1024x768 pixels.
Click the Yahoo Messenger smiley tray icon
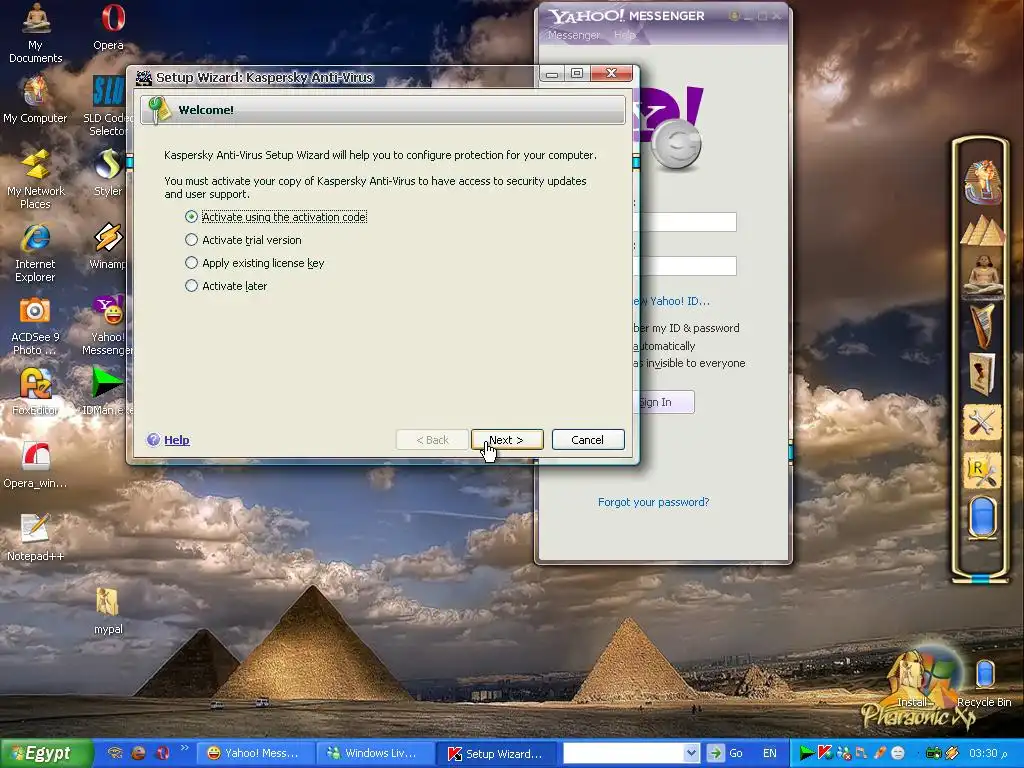click(x=898, y=753)
